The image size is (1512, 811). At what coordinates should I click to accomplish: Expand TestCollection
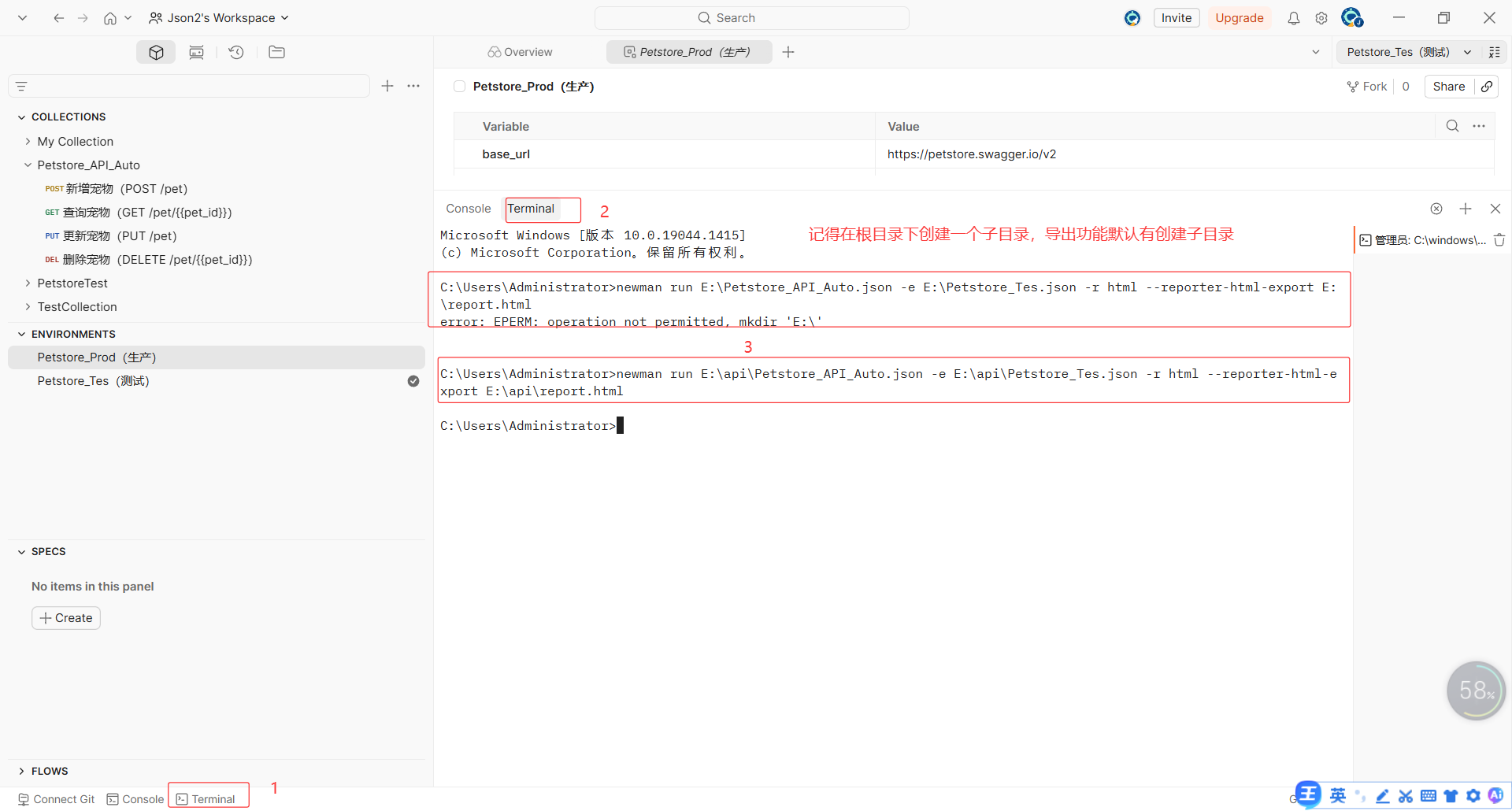(x=28, y=307)
